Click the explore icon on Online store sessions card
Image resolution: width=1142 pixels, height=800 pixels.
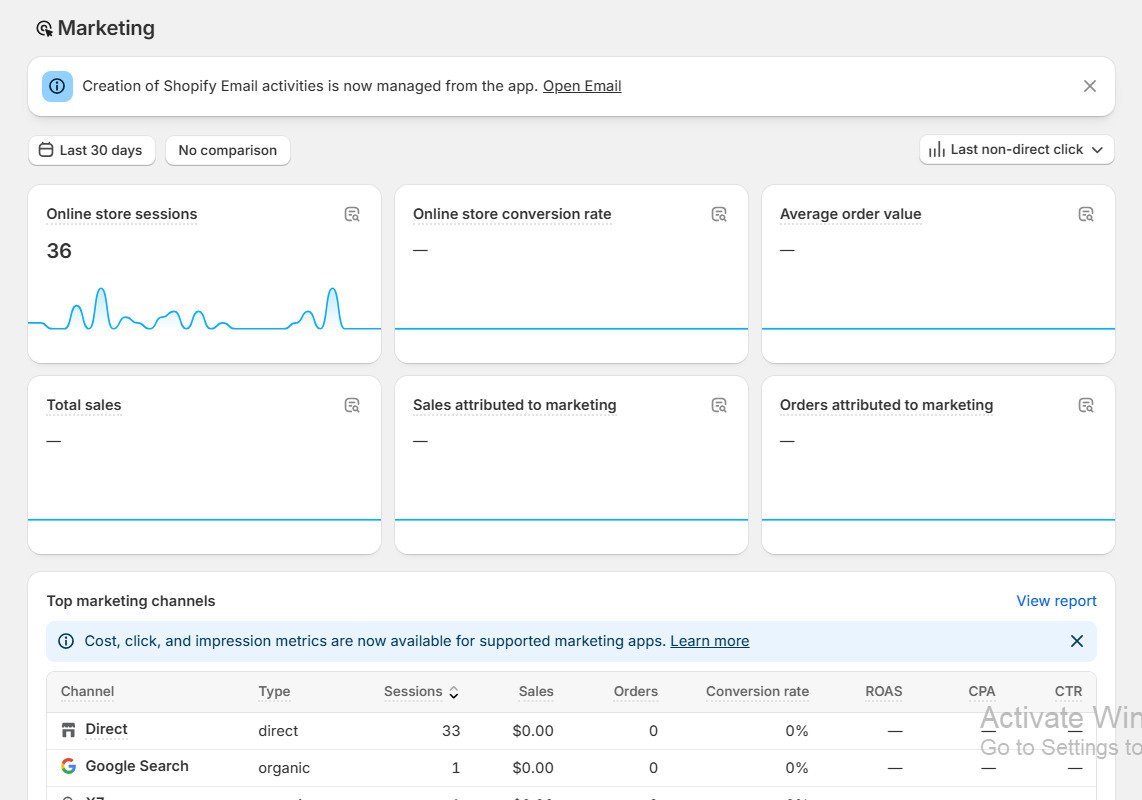click(352, 214)
